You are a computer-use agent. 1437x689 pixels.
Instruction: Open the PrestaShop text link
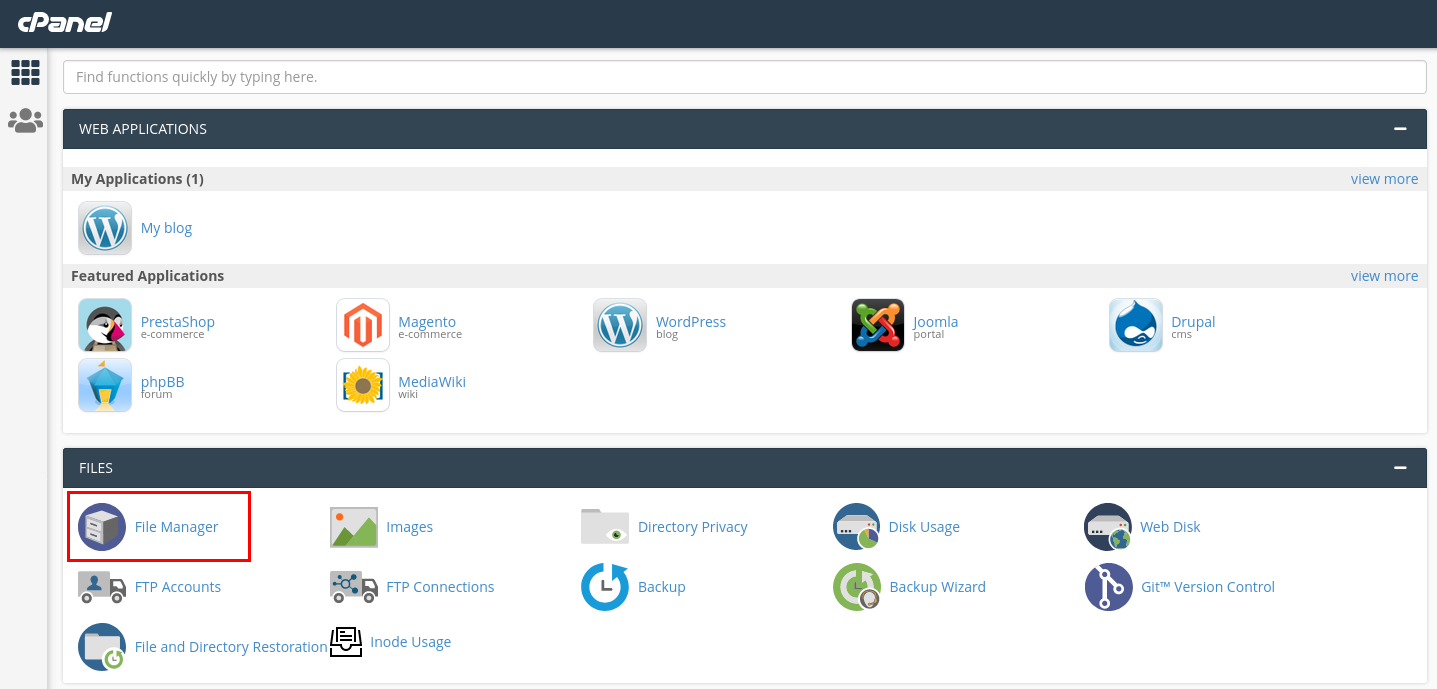pyautogui.click(x=178, y=322)
